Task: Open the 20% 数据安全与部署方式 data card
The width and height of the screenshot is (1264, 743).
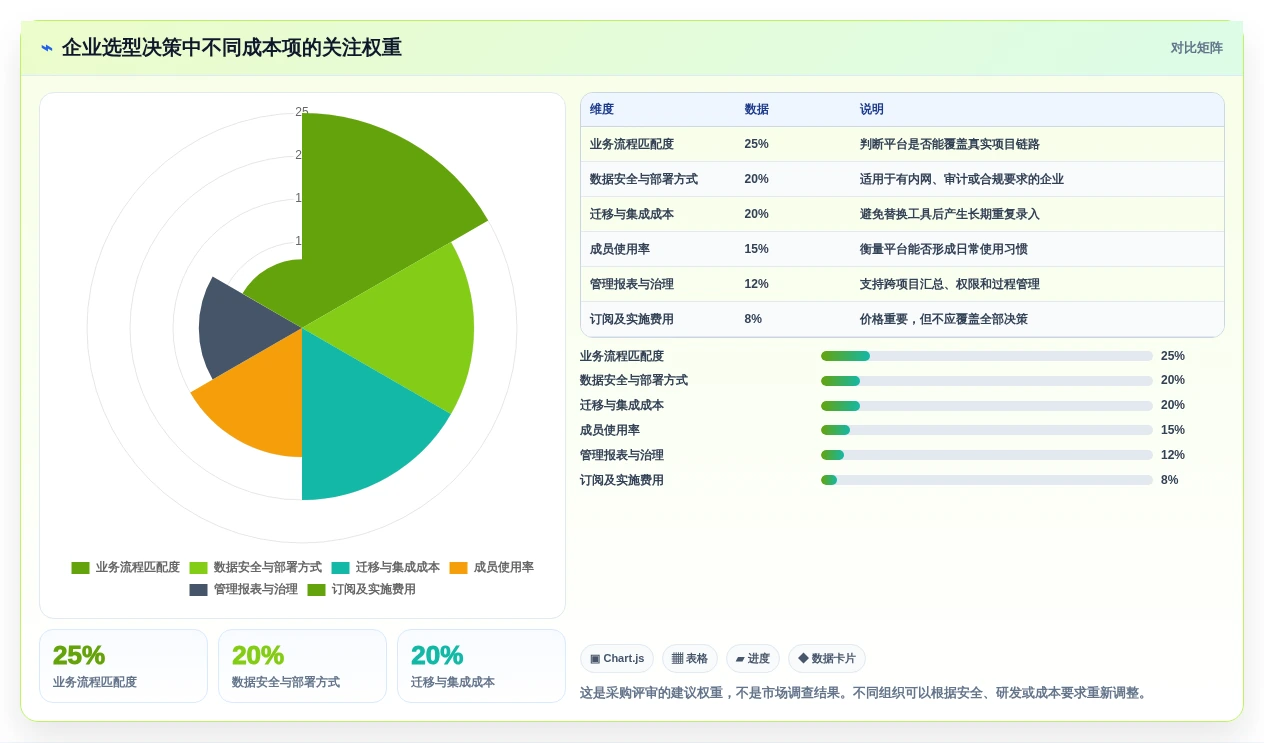Action: 302,666
